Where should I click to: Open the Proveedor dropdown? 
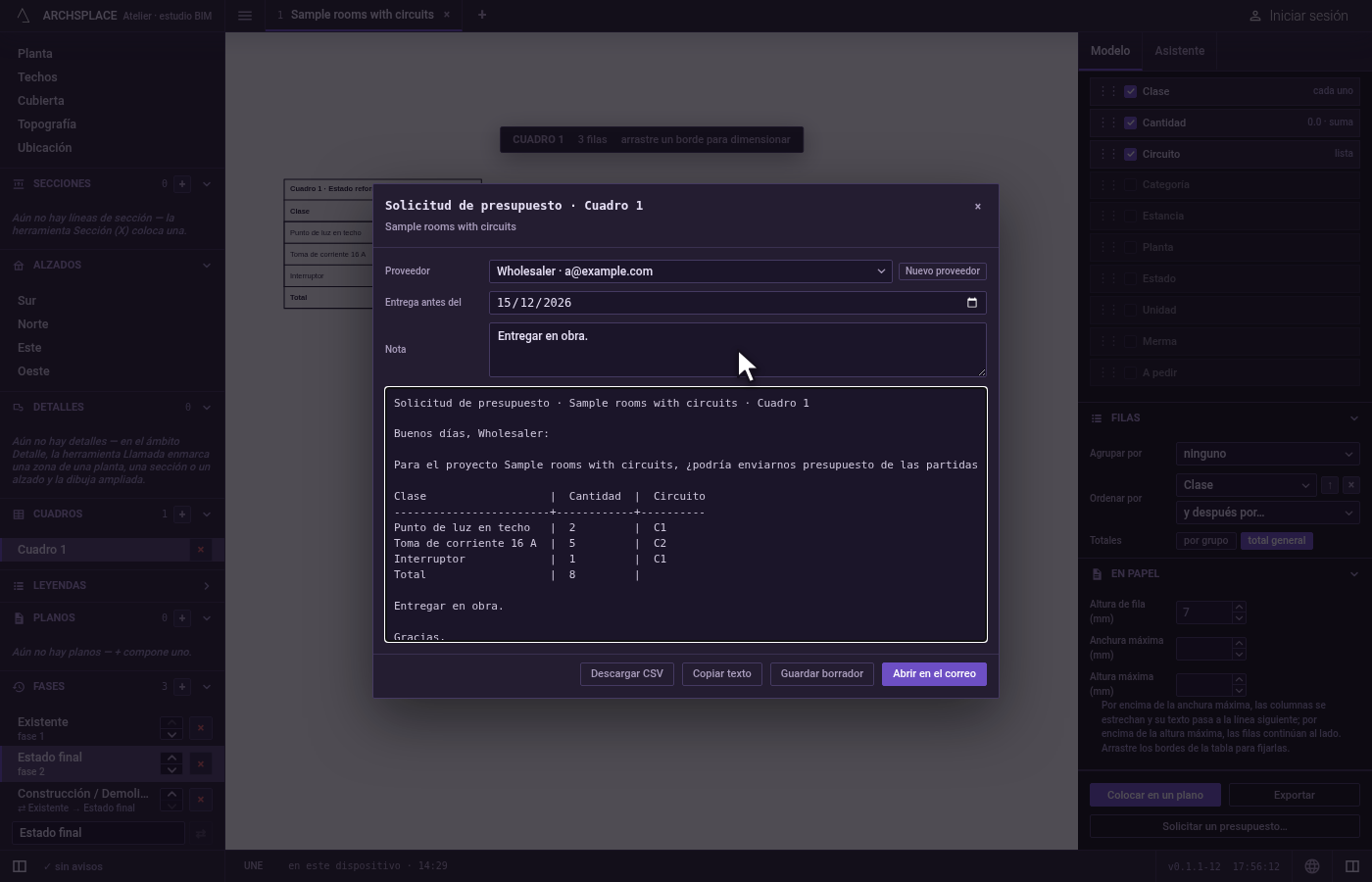coord(691,271)
